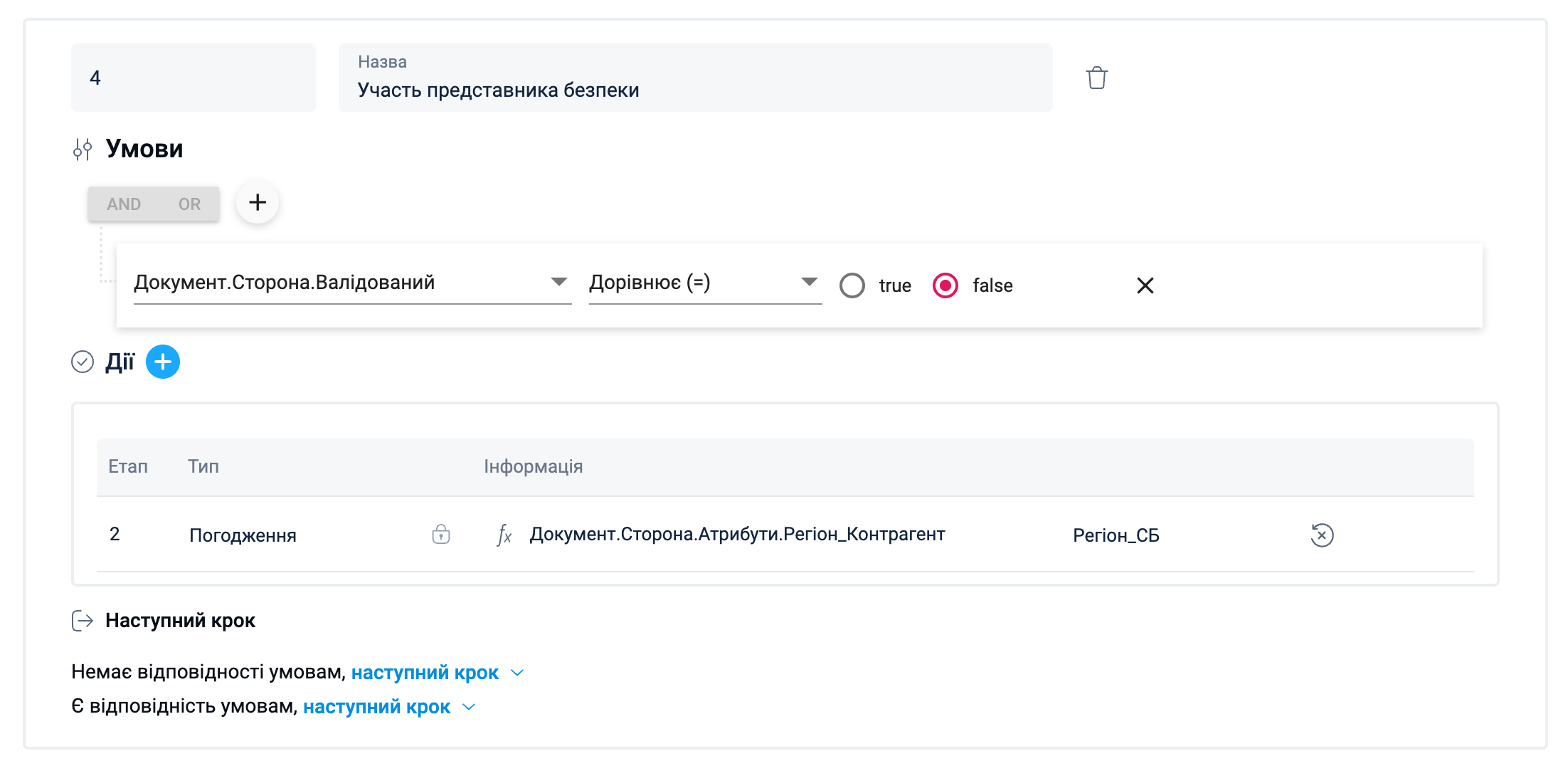Select the true radio button
Screen dimensions: 1568x766
[852, 285]
